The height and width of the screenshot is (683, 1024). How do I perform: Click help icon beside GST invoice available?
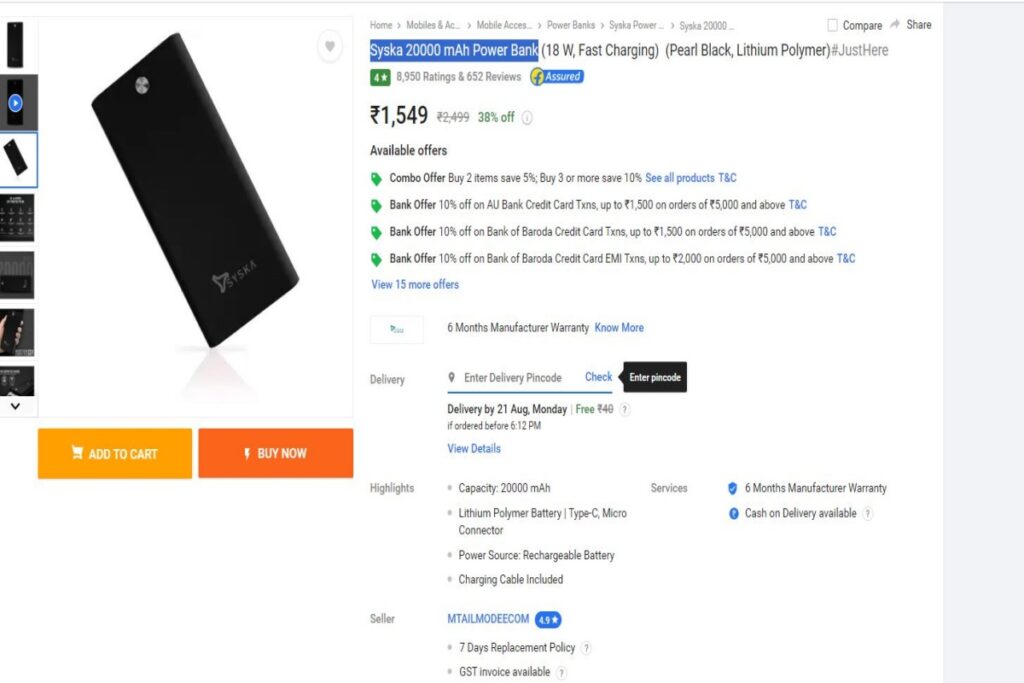pyautogui.click(x=562, y=672)
